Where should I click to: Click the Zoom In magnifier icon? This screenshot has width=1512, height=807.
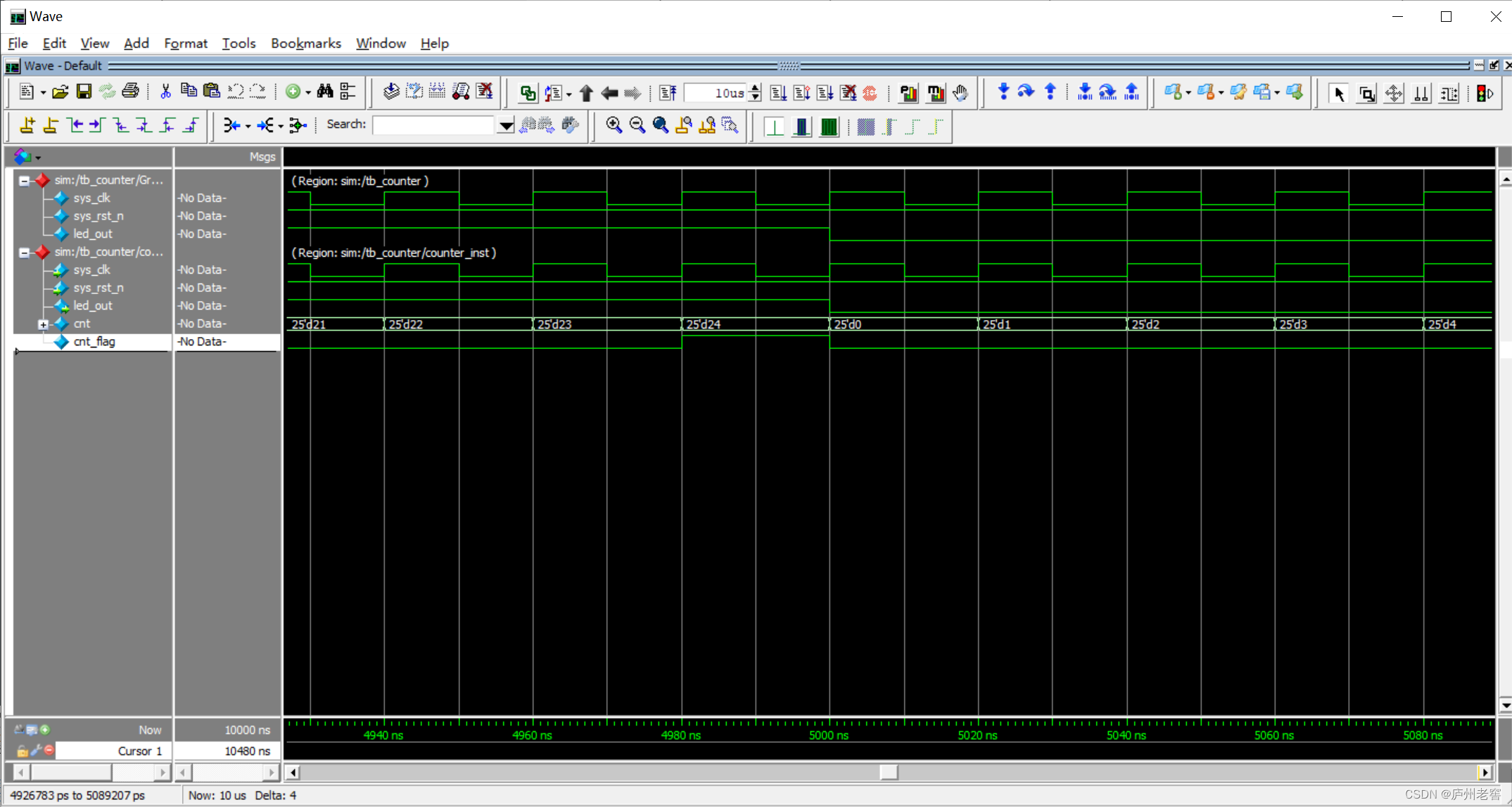tap(614, 125)
